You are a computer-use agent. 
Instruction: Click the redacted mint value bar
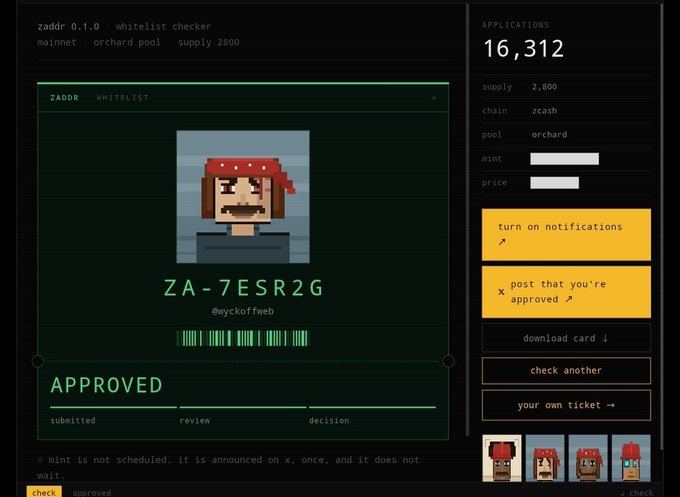point(564,159)
